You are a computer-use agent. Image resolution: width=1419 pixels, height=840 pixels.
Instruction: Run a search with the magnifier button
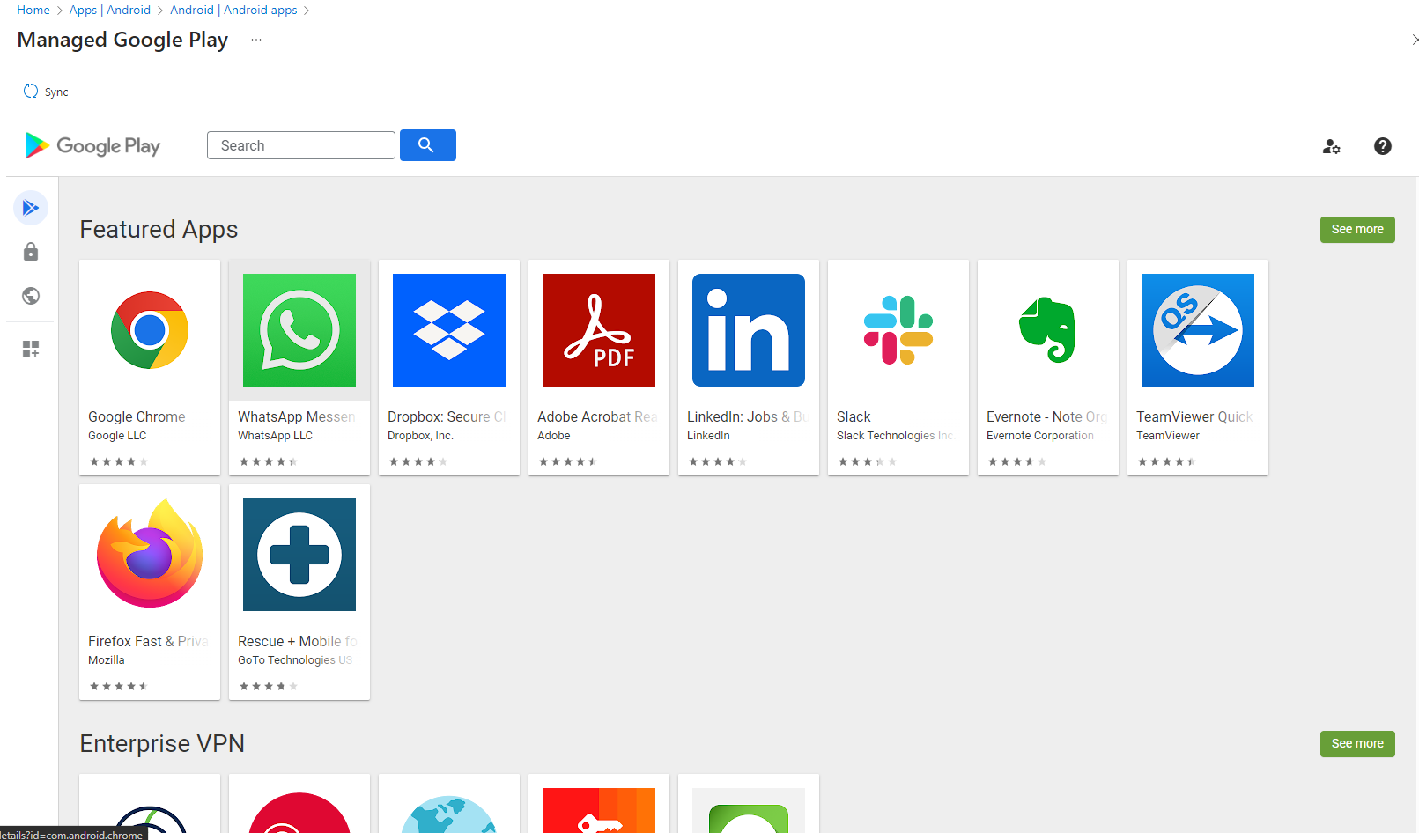(427, 144)
